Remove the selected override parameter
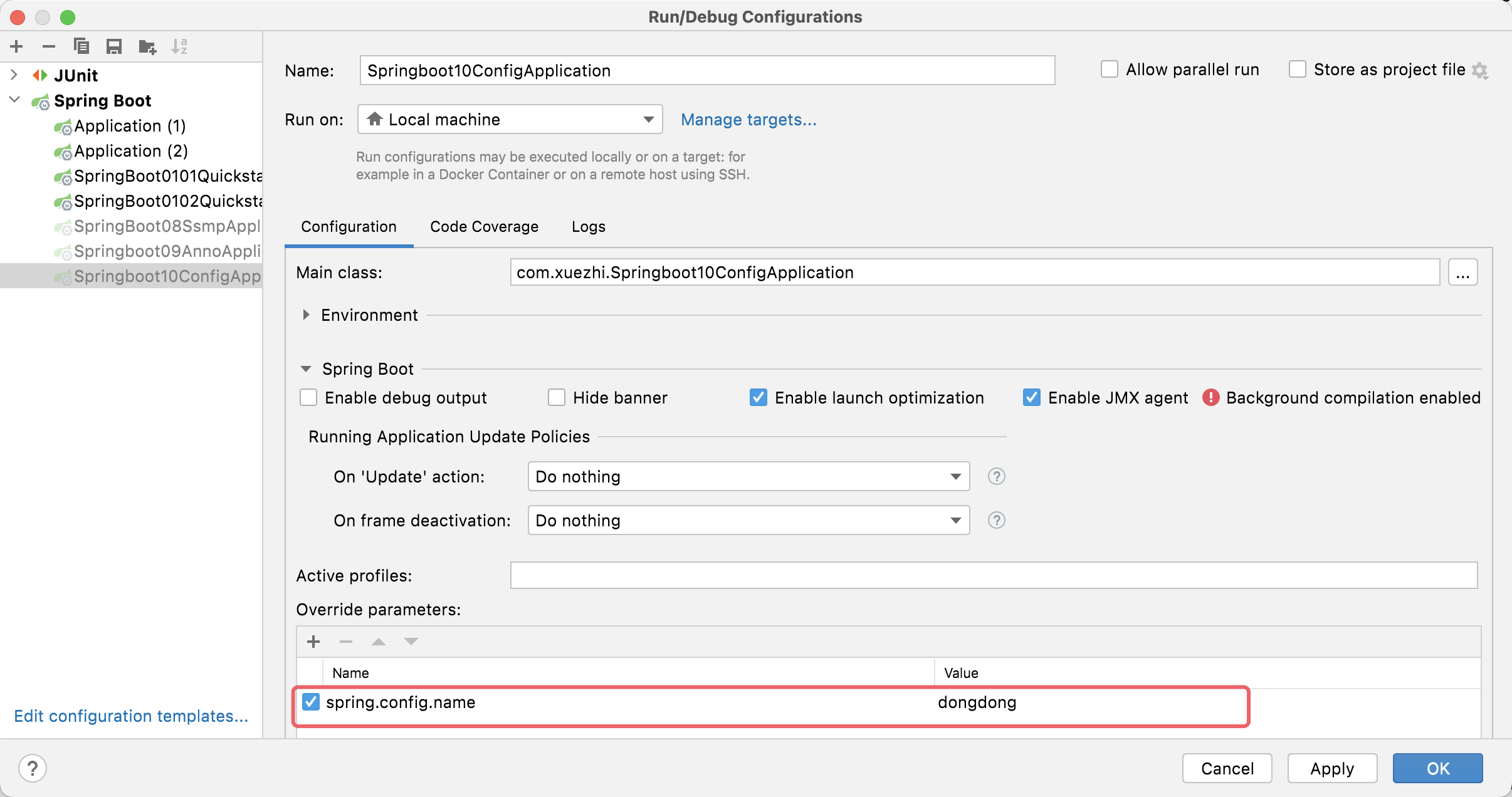1512x797 pixels. (346, 641)
